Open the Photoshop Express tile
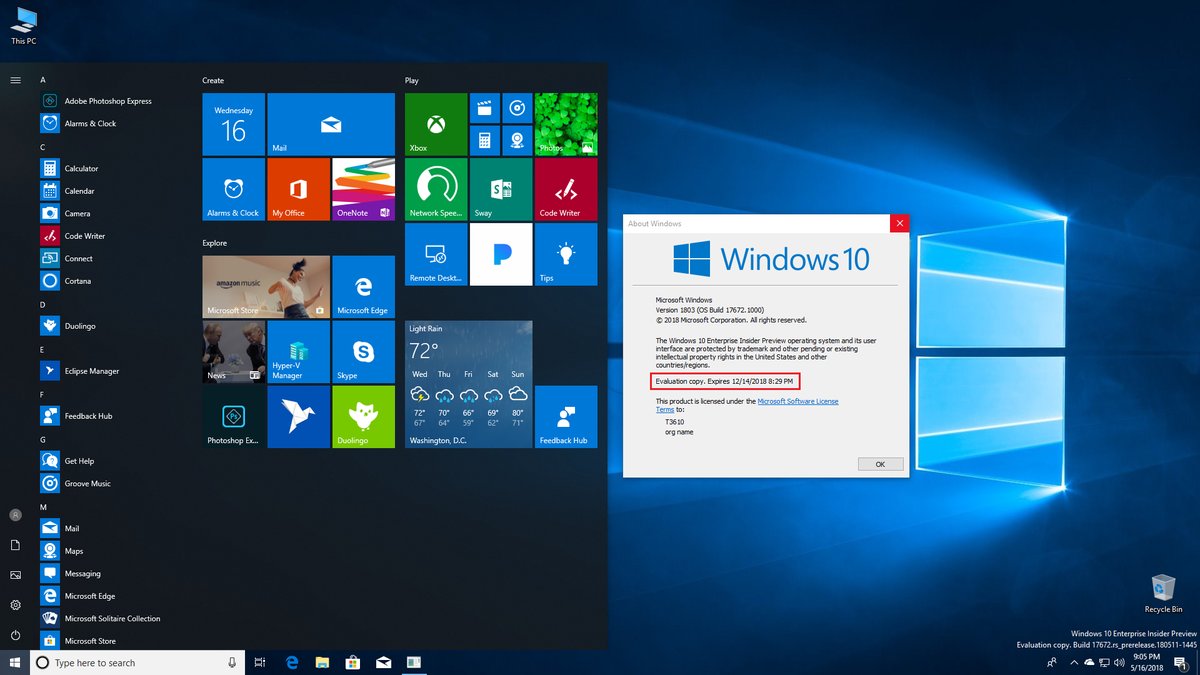Viewport: 1200px width, 675px height. [233, 417]
